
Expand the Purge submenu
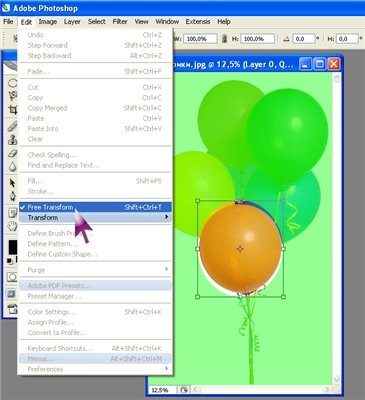[x=95, y=270]
